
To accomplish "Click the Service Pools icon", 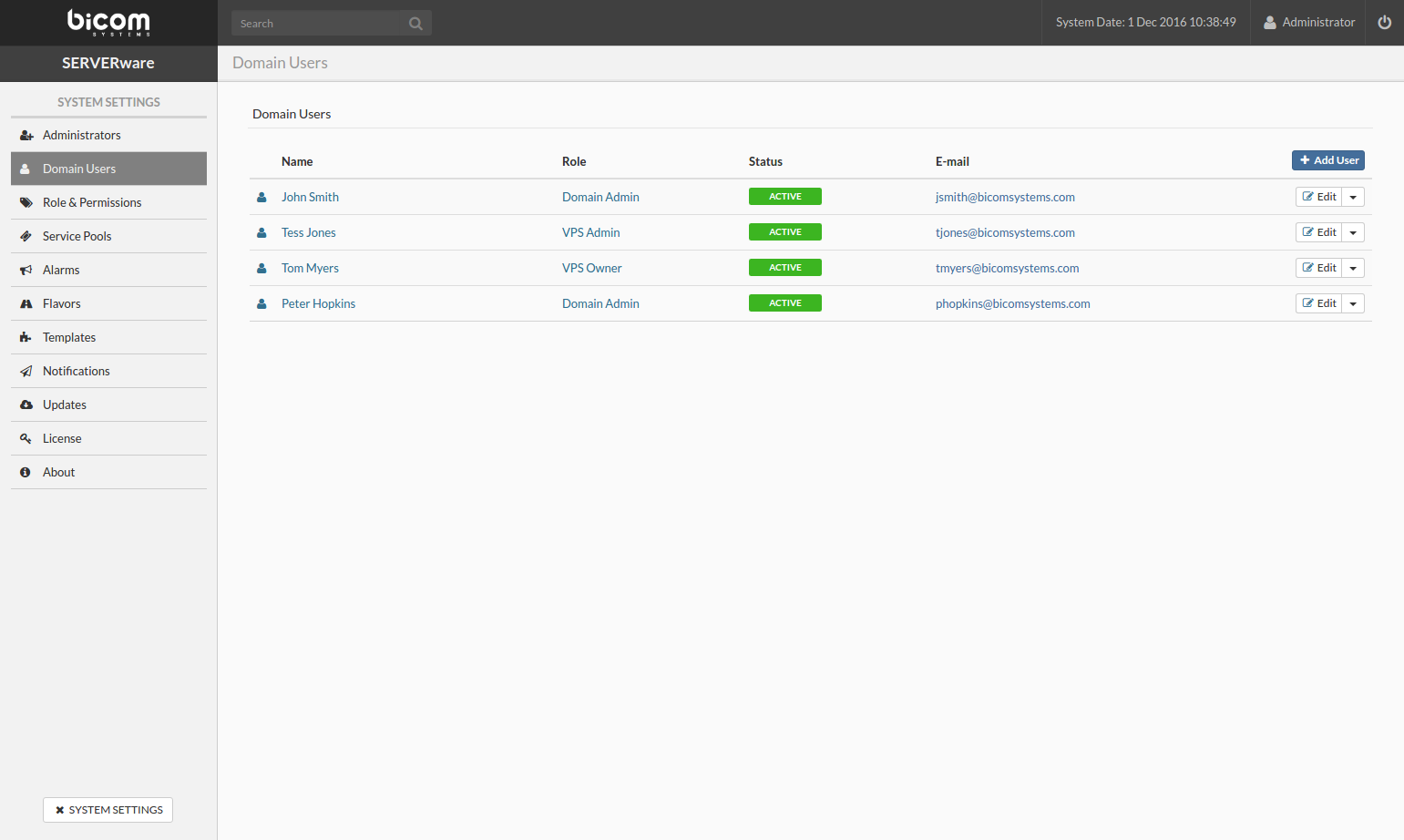I will [26, 236].
